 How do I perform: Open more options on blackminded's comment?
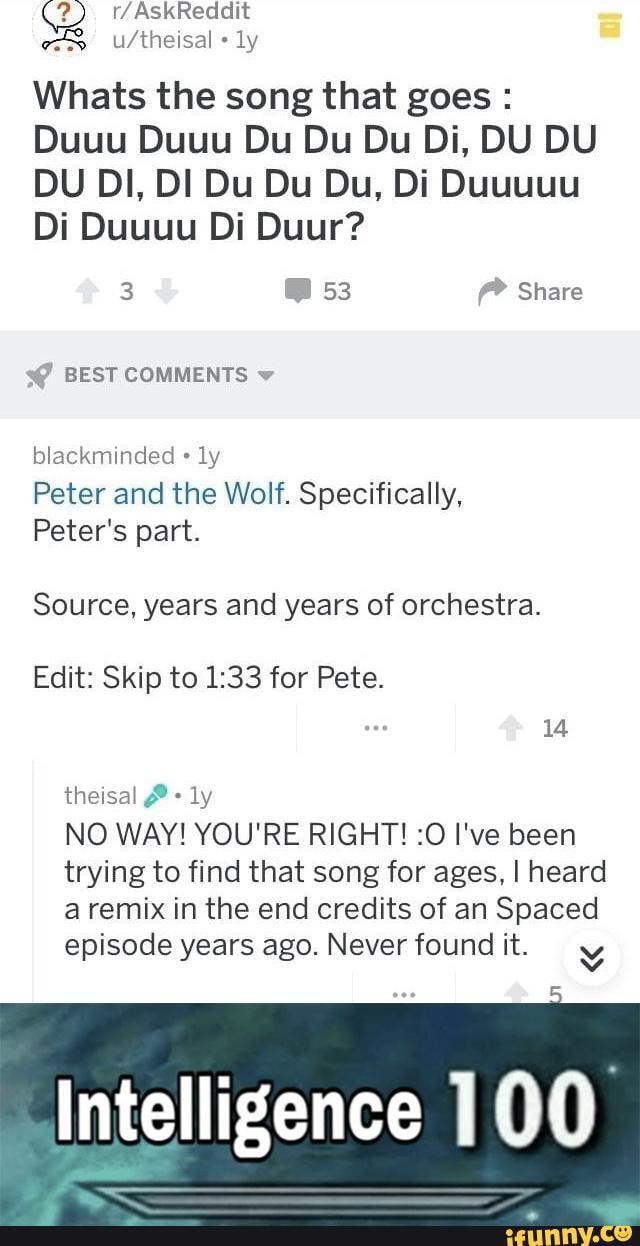click(375, 728)
